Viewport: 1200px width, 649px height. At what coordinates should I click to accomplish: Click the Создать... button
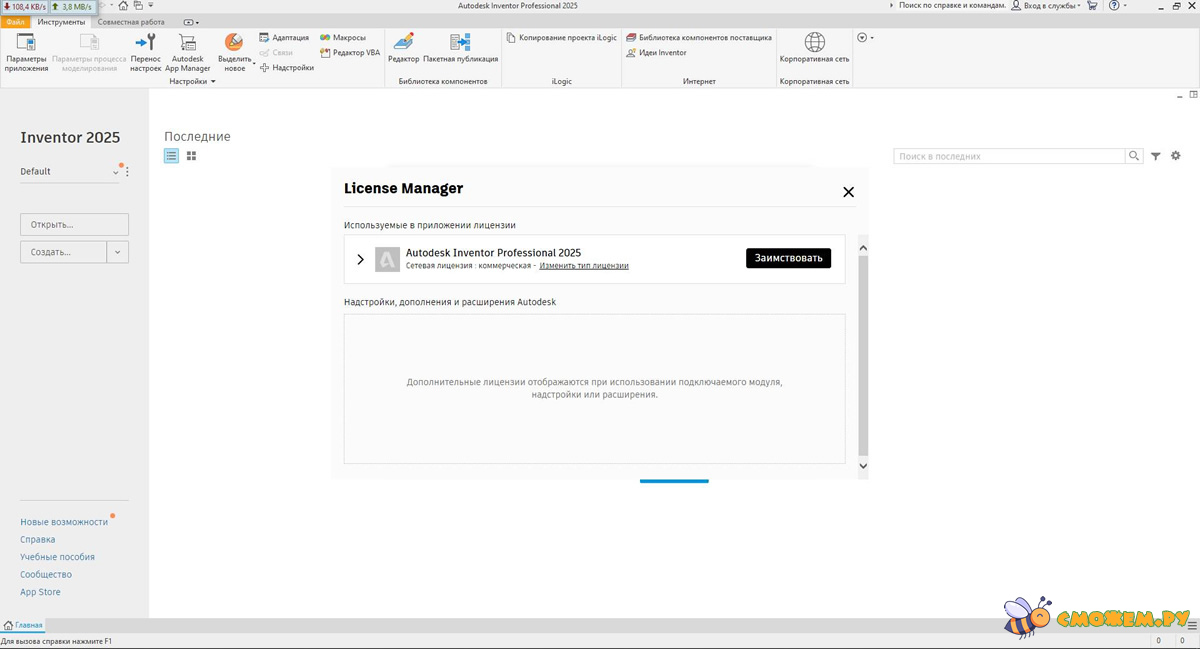(63, 252)
